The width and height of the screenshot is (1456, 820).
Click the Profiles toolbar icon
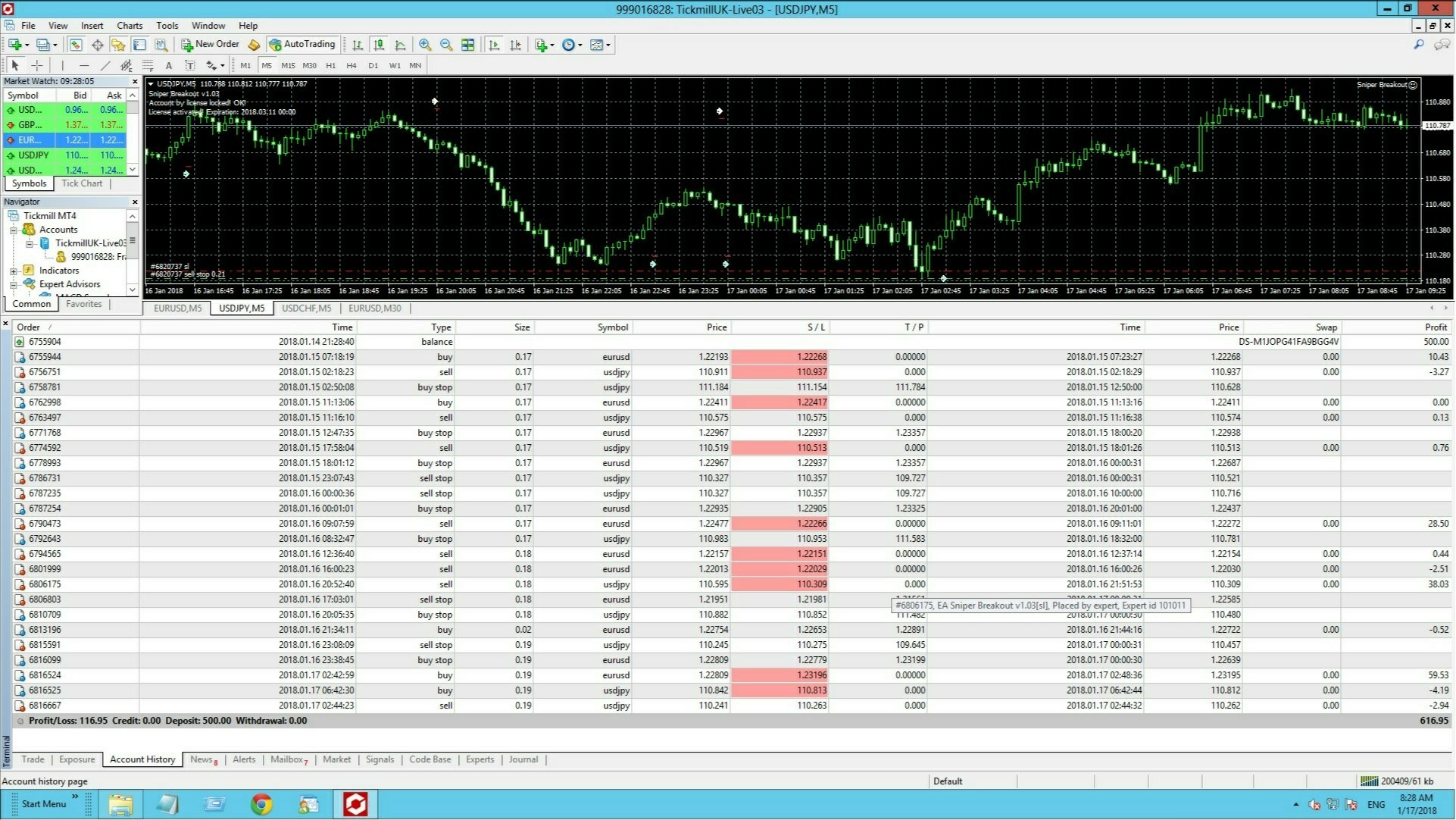43,45
